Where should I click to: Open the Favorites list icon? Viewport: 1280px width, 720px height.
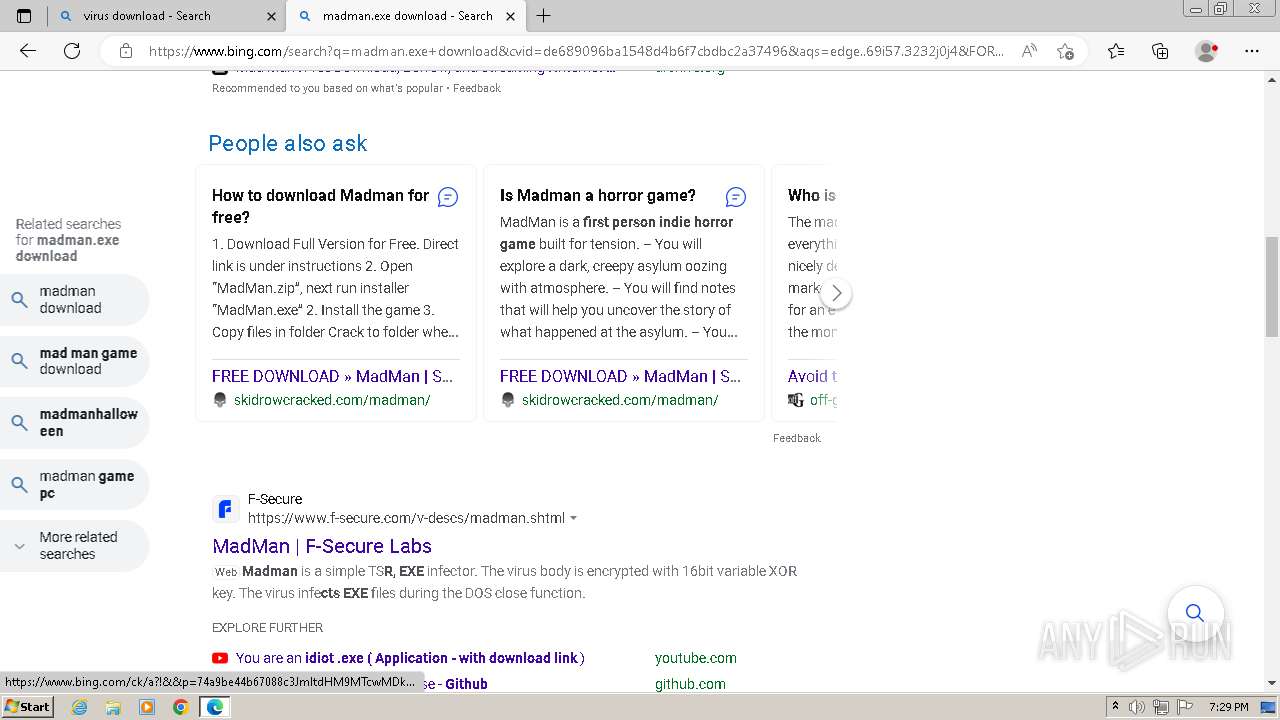1116,51
